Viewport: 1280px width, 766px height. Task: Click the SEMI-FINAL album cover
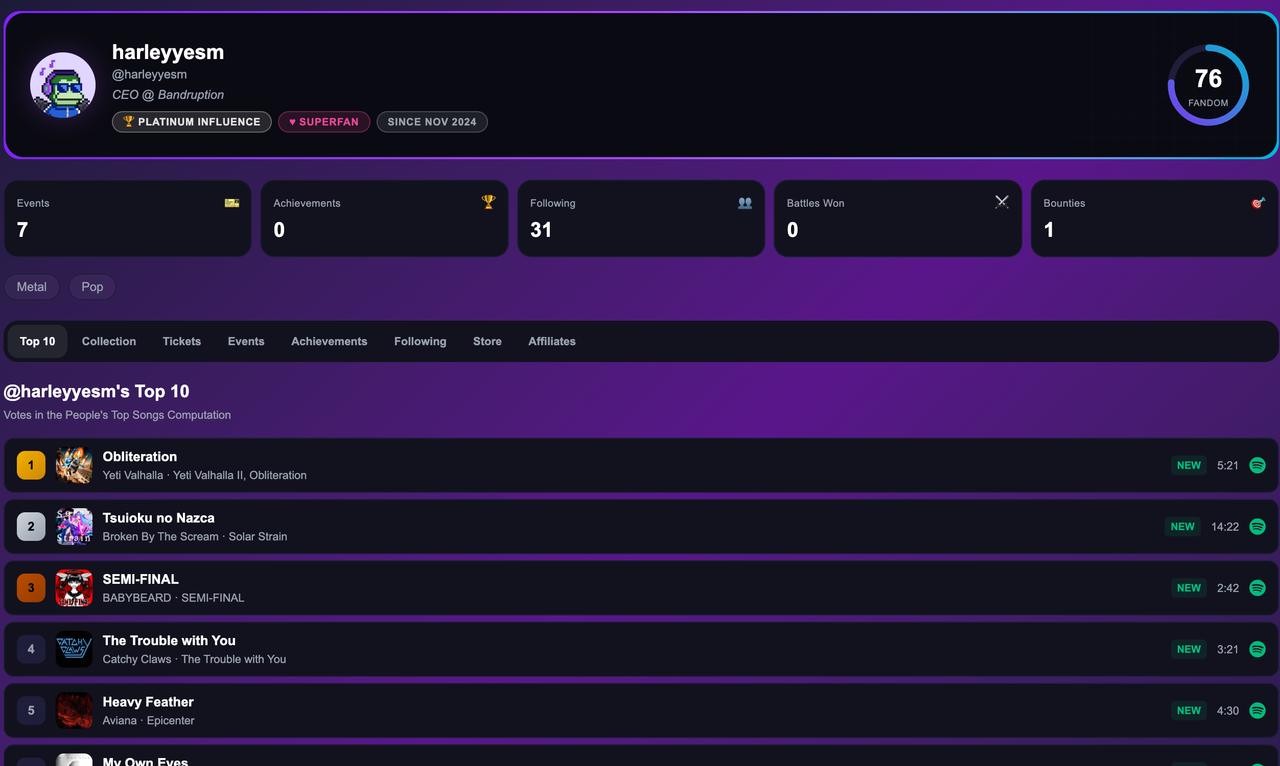(x=75, y=588)
